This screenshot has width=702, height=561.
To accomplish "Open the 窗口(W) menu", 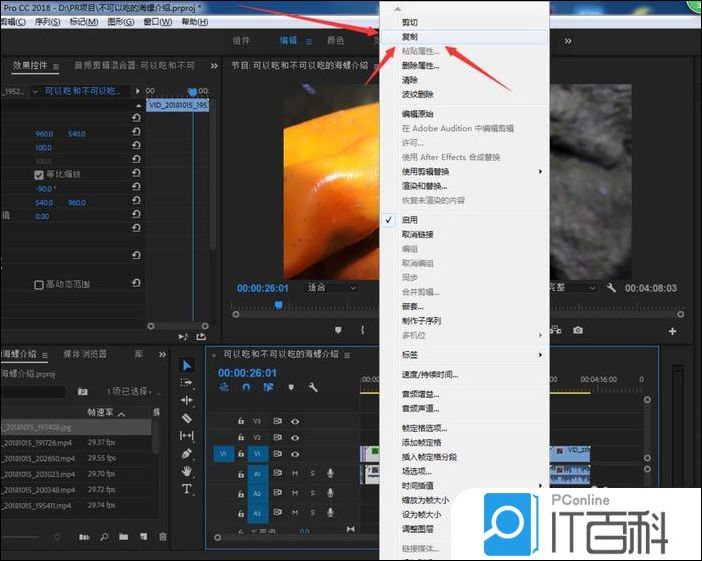I will point(158,22).
